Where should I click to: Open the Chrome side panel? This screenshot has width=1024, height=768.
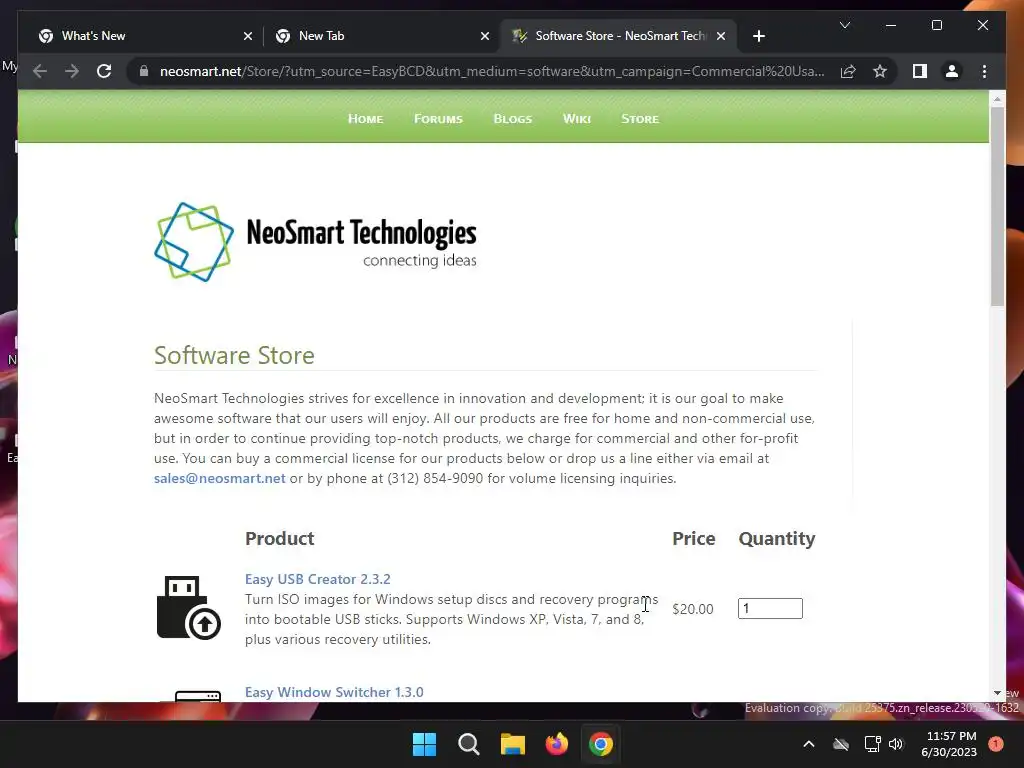(x=920, y=71)
